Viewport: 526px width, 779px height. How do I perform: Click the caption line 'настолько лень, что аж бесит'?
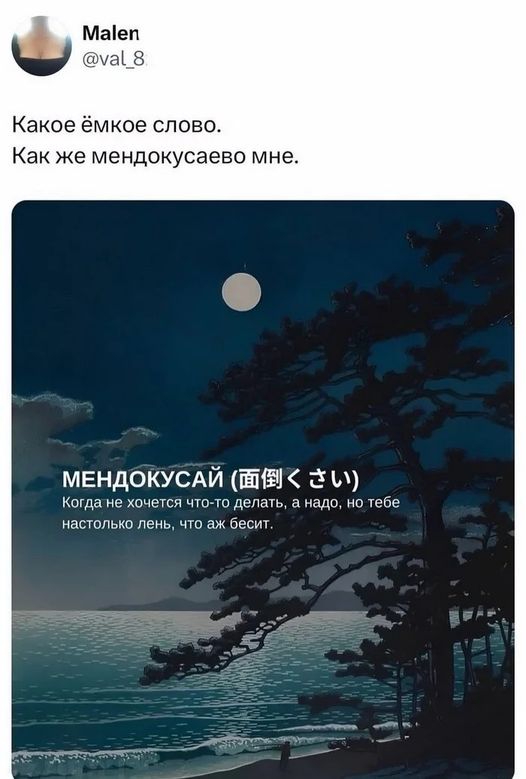[167, 524]
